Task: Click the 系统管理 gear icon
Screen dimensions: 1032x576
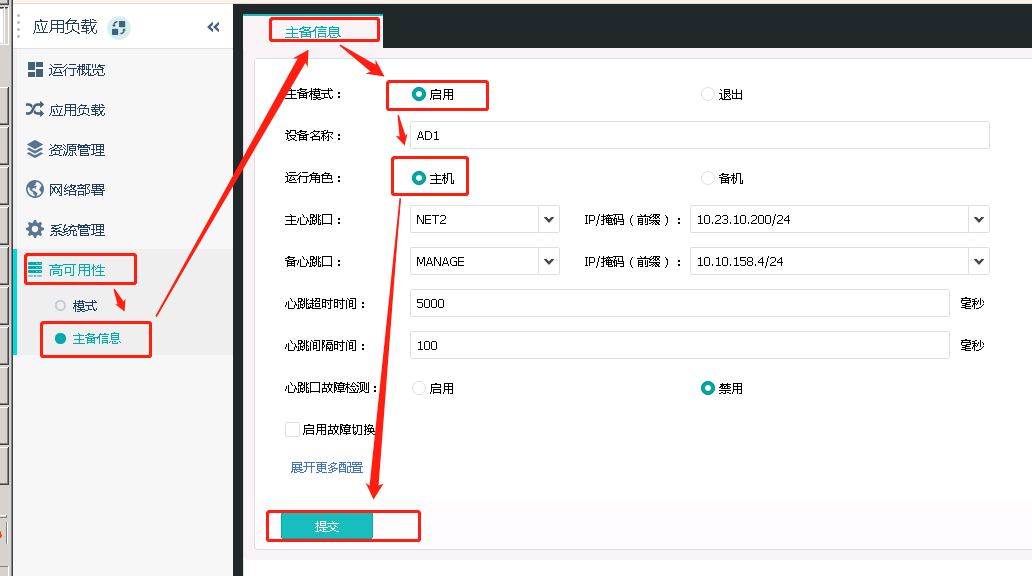Action: pyautogui.click(x=35, y=229)
